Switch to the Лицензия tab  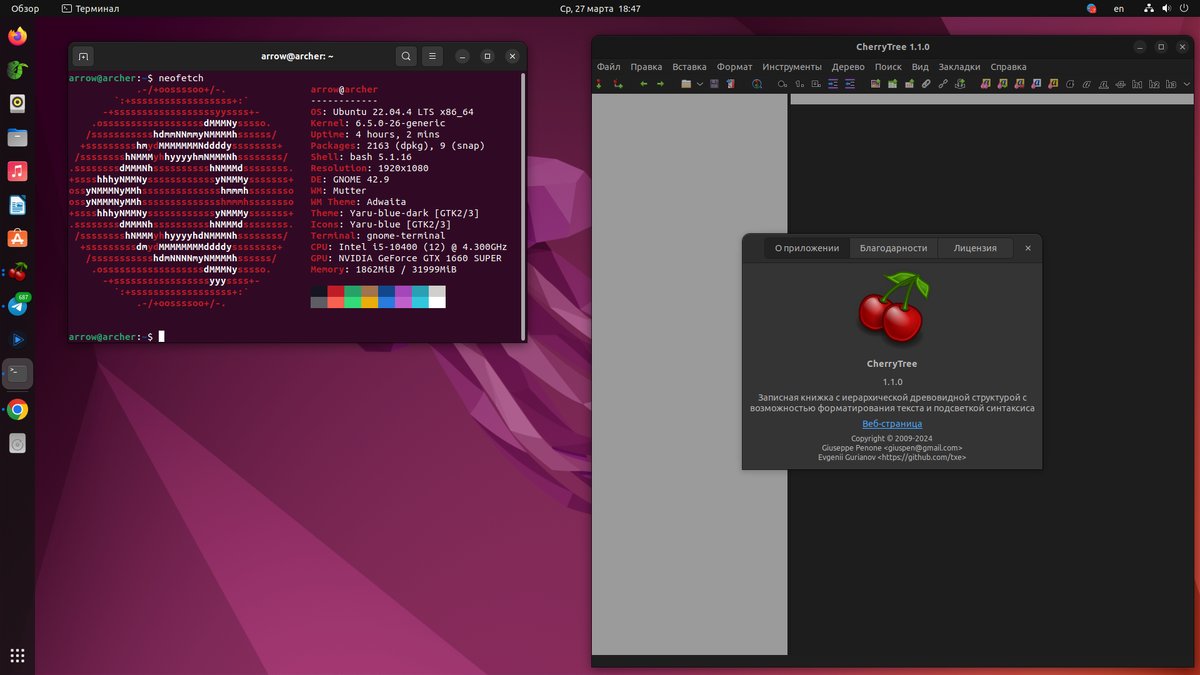[975, 248]
